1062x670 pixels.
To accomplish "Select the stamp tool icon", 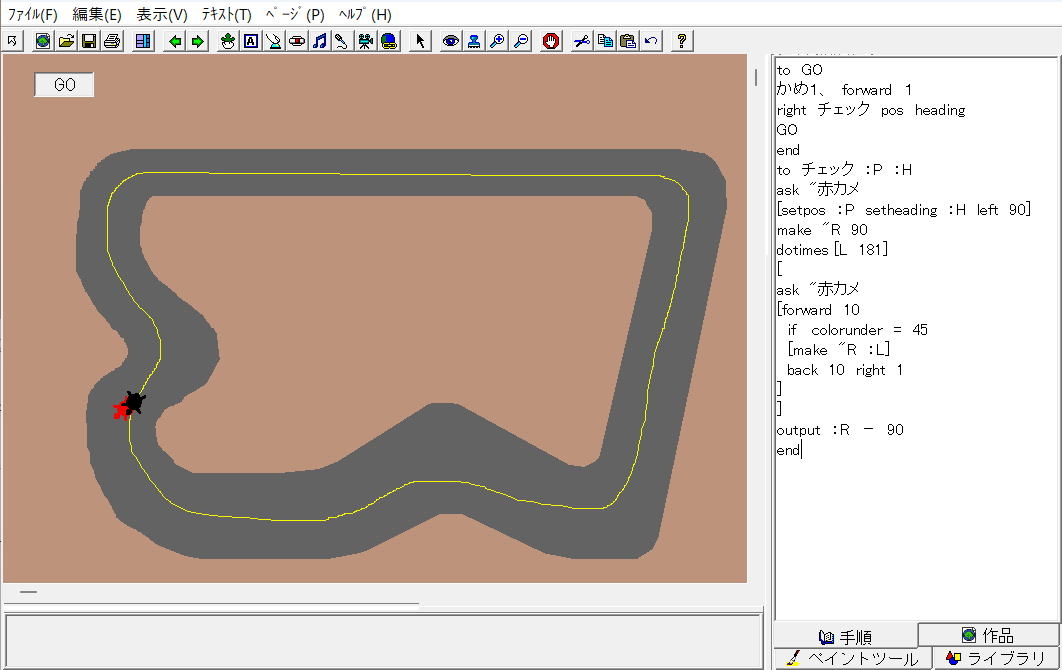I will point(474,41).
